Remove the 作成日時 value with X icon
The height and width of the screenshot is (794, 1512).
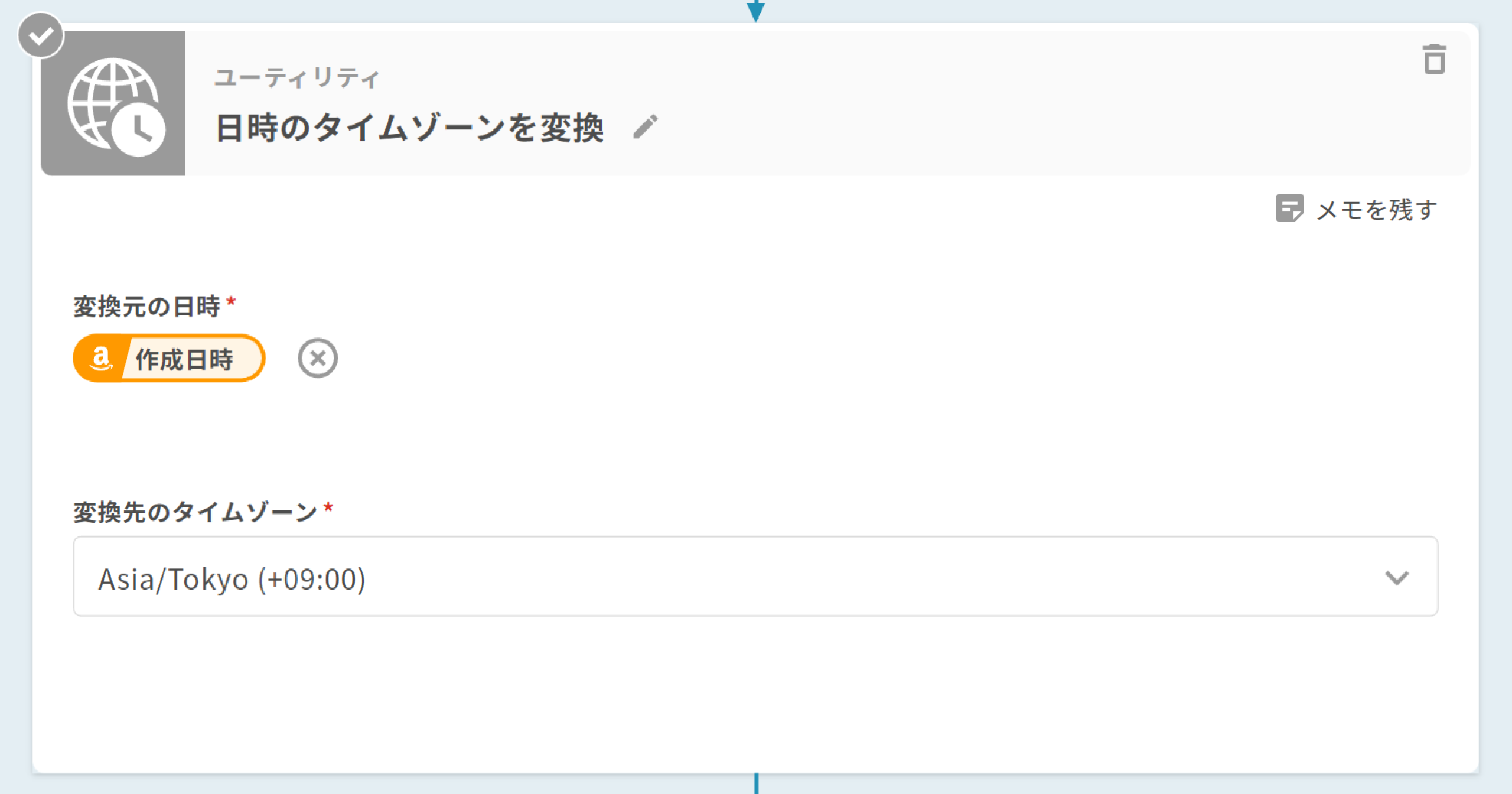[317, 358]
